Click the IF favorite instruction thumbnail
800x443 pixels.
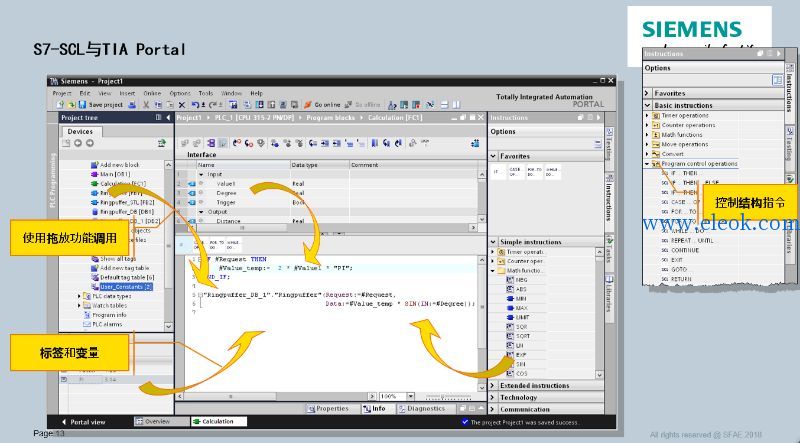[497, 172]
